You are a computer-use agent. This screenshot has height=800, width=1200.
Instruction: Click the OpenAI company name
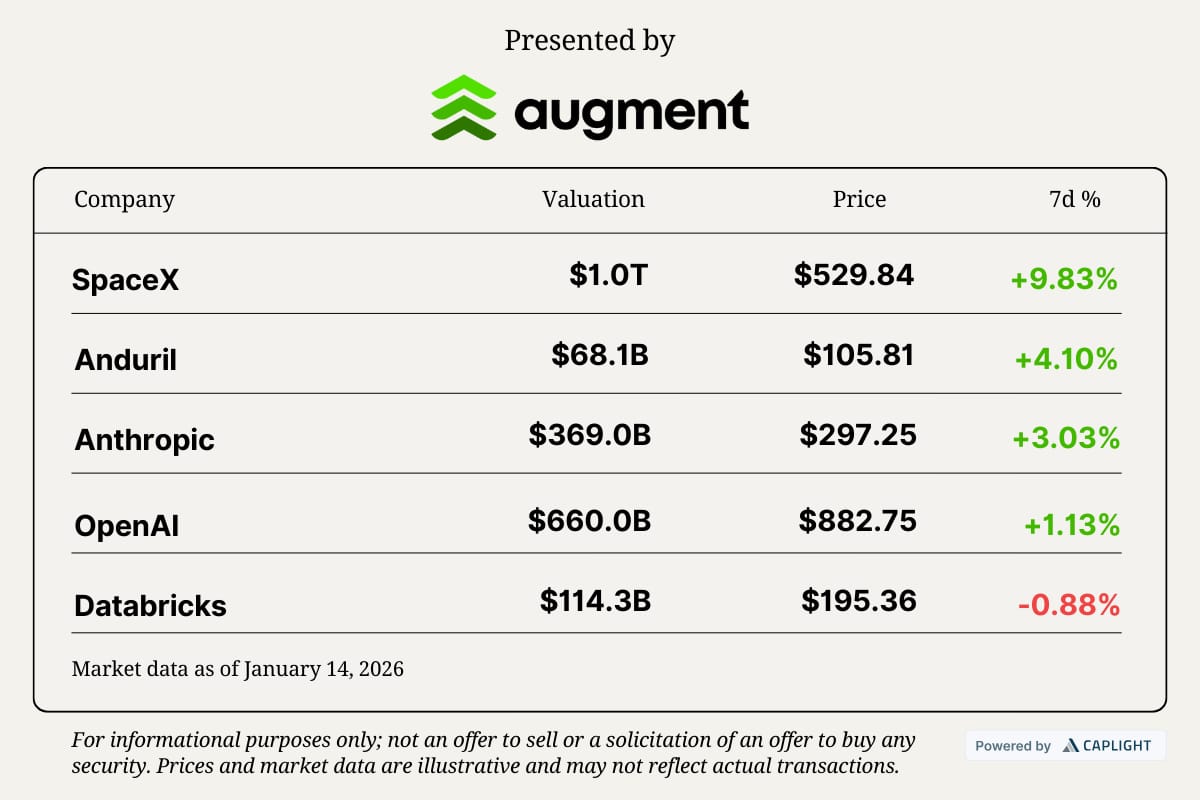(x=127, y=525)
